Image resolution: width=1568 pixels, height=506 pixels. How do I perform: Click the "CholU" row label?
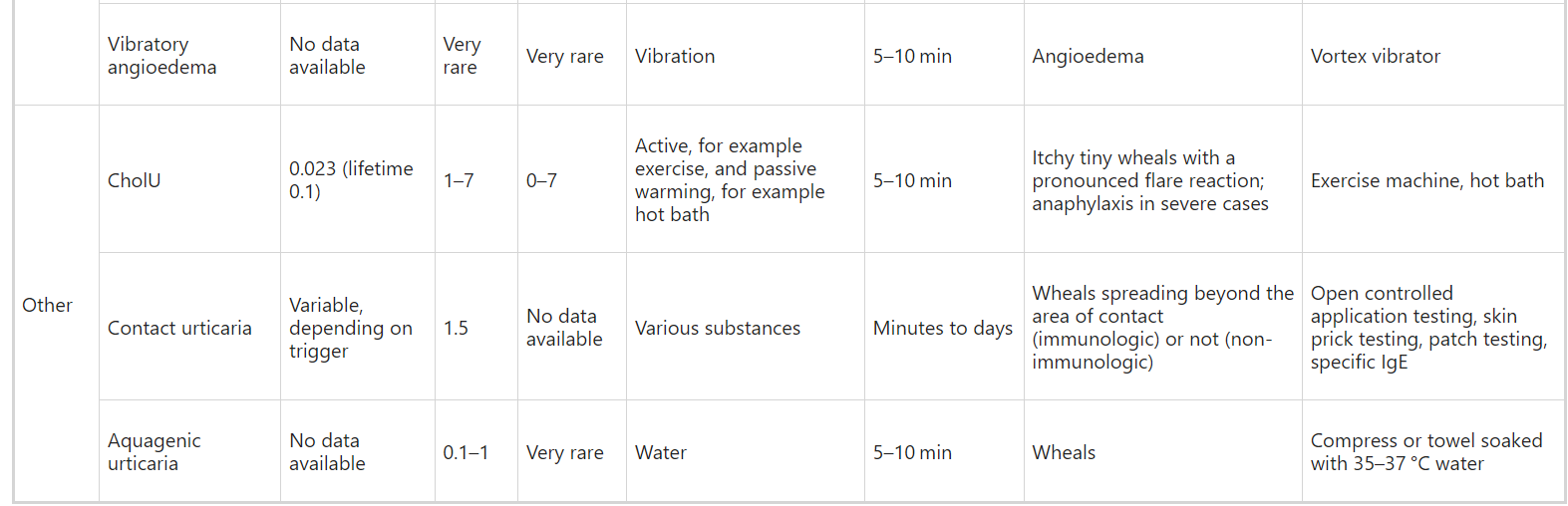tap(134, 180)
